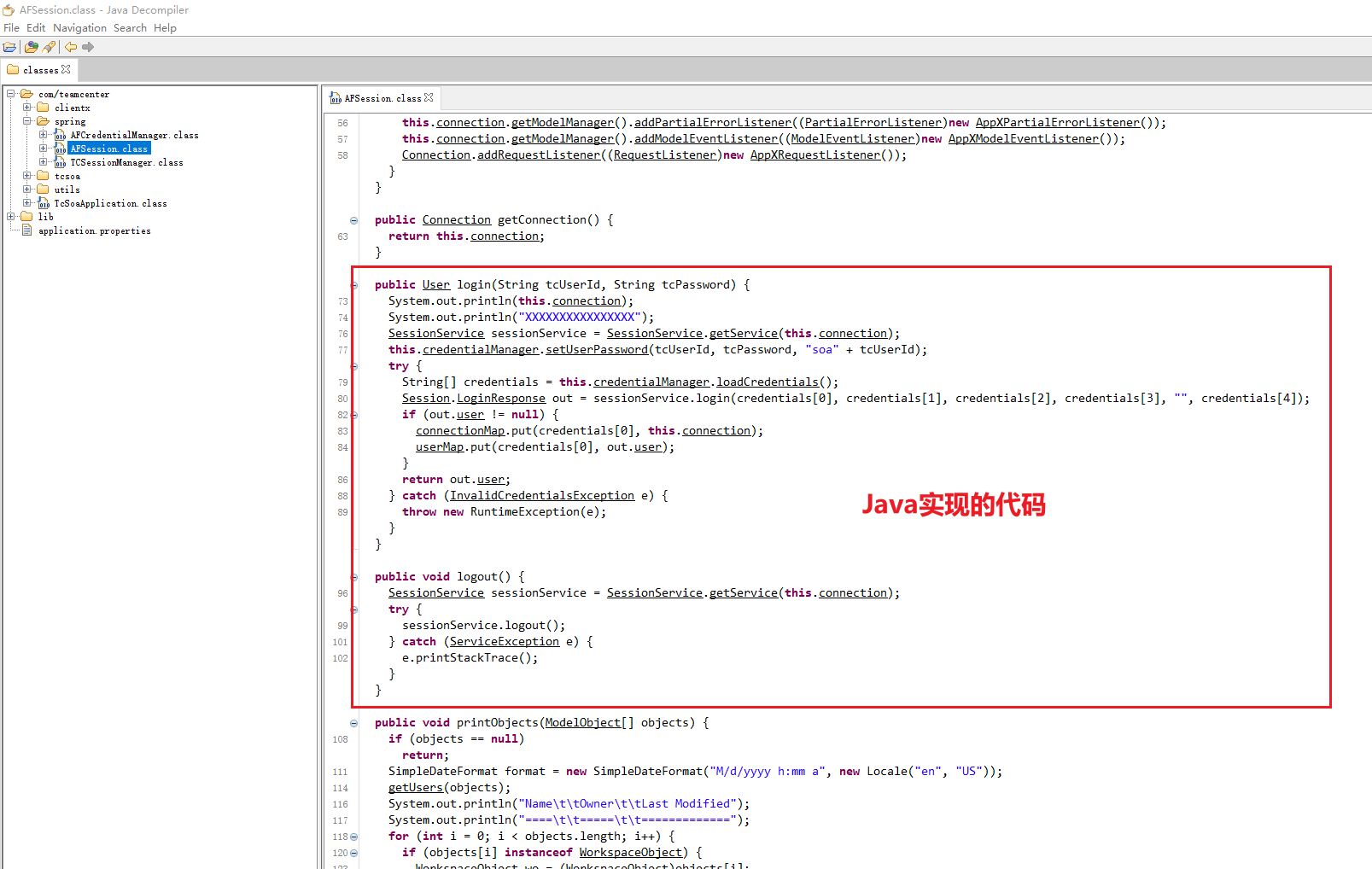Expand the utils folder node
Screen dimensions: 1372x869
pos(27,190)
